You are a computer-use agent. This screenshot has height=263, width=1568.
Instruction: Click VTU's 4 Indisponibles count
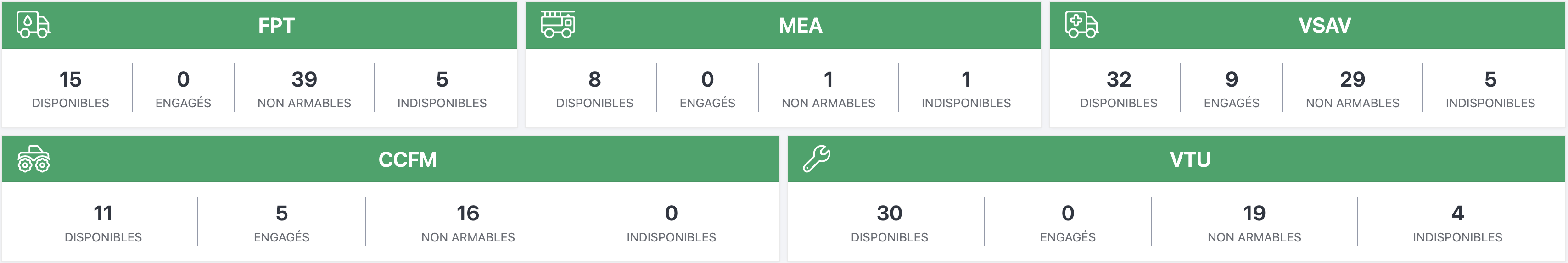1457,214
